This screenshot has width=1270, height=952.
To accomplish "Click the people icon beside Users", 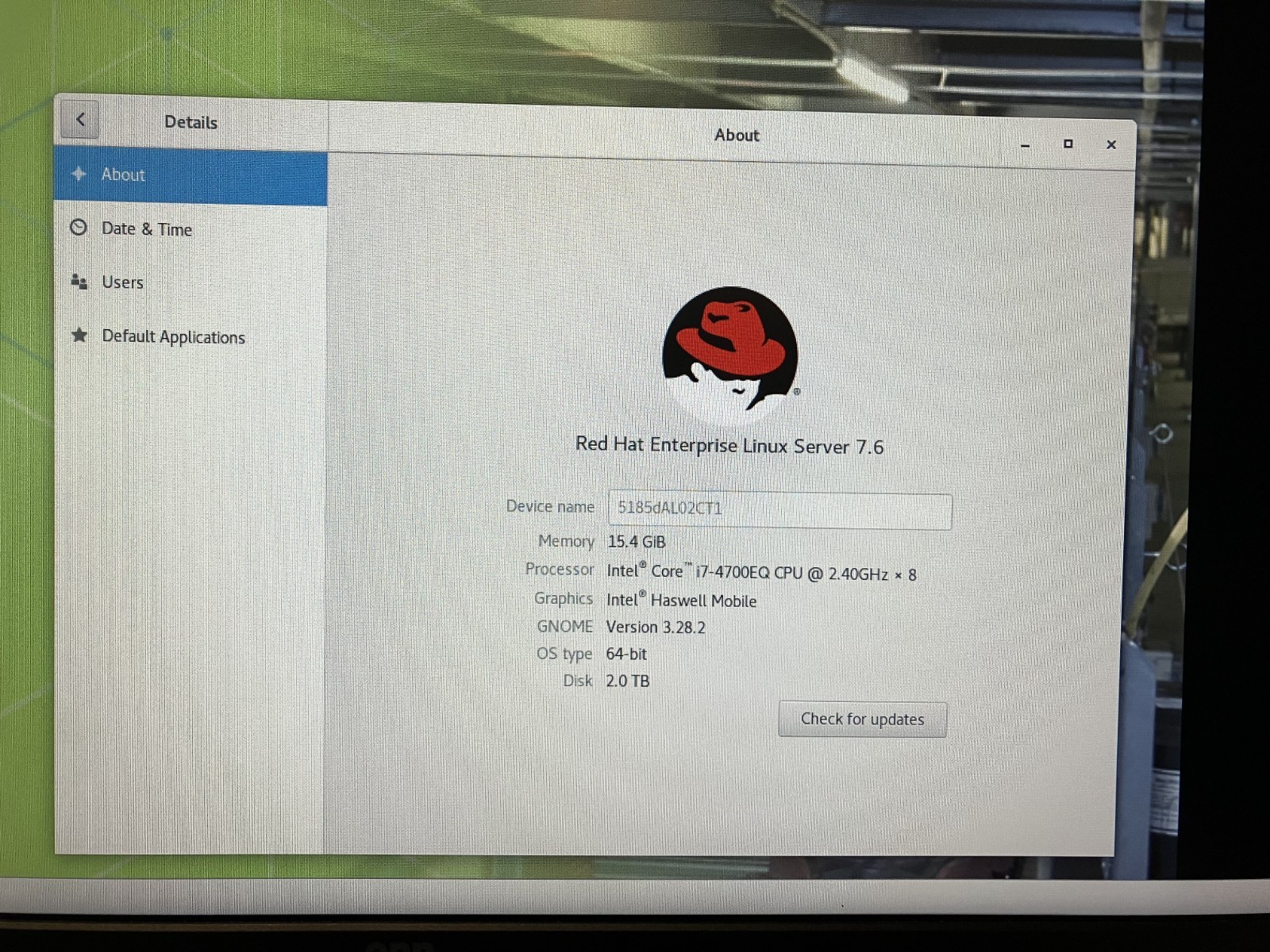I will click(79, 282).
